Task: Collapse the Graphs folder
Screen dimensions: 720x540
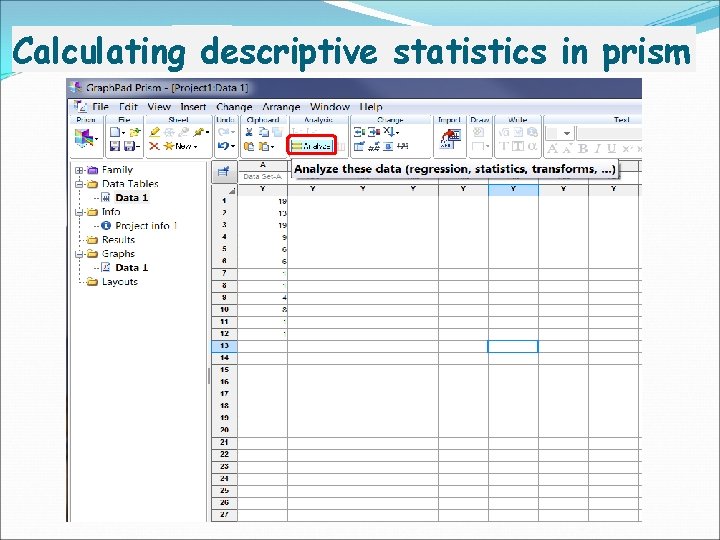Action: tap(79, 254)
